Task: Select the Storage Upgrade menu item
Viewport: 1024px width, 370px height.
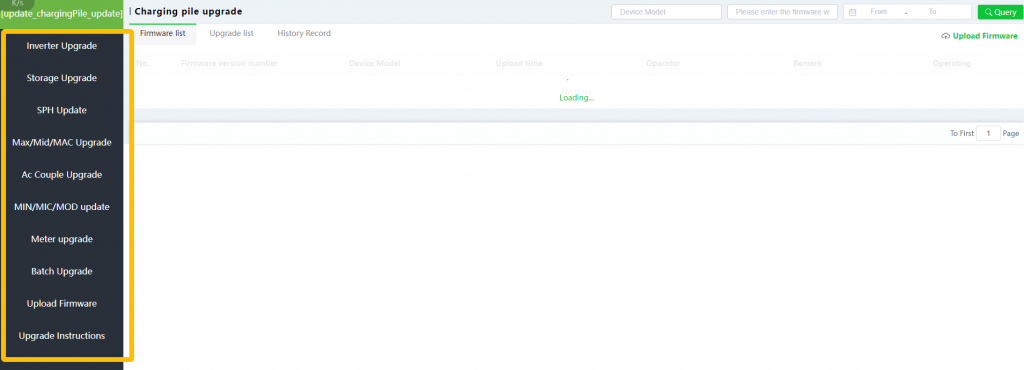Action: click(x=61, y=78)
